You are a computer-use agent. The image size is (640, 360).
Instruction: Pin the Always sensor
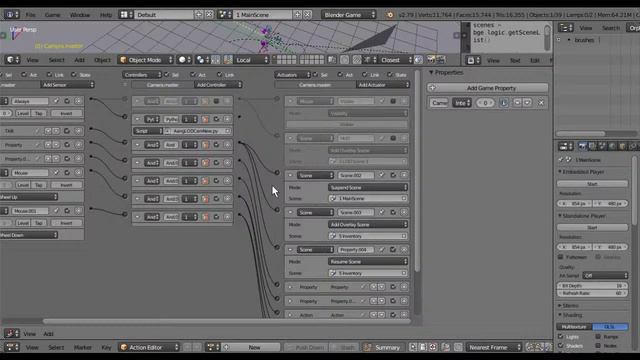(56, 101)
